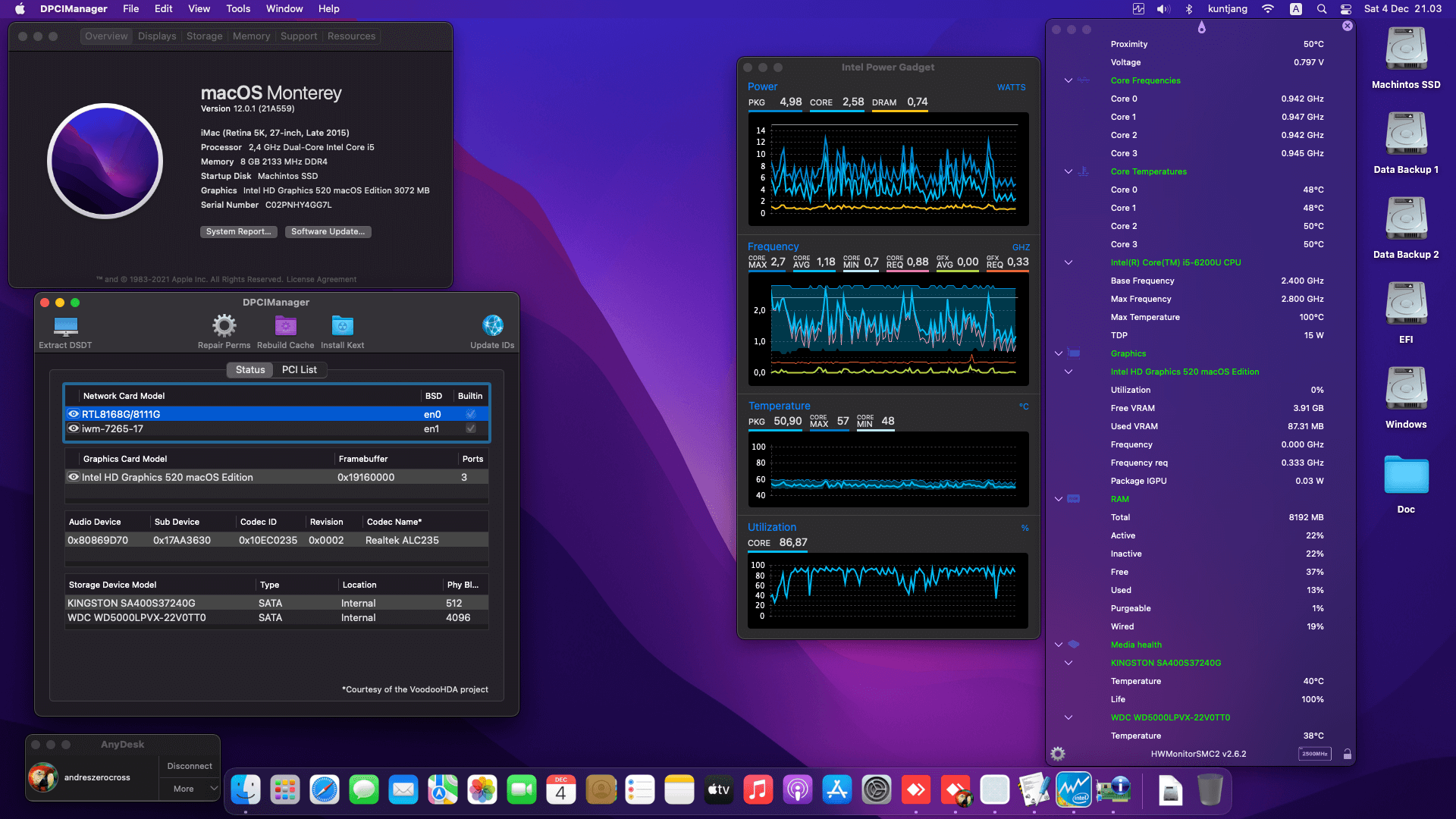
Task: Collapse the Core Temperatures group
Action: (x=1068, y=171)
